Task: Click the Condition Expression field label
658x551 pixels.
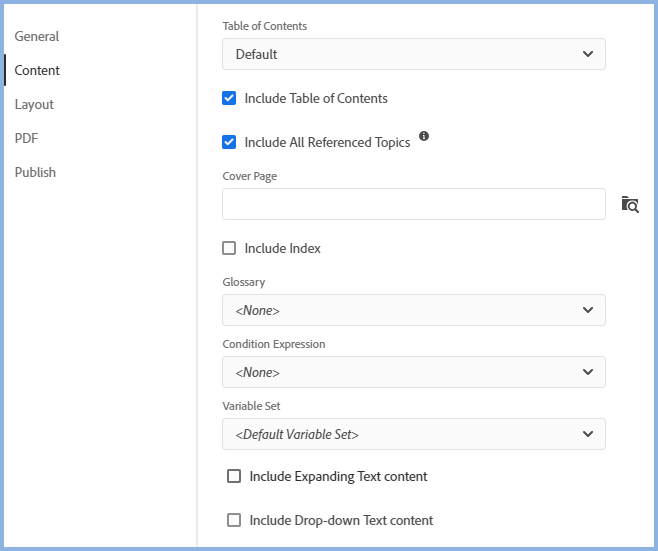Action: point(273,344)
